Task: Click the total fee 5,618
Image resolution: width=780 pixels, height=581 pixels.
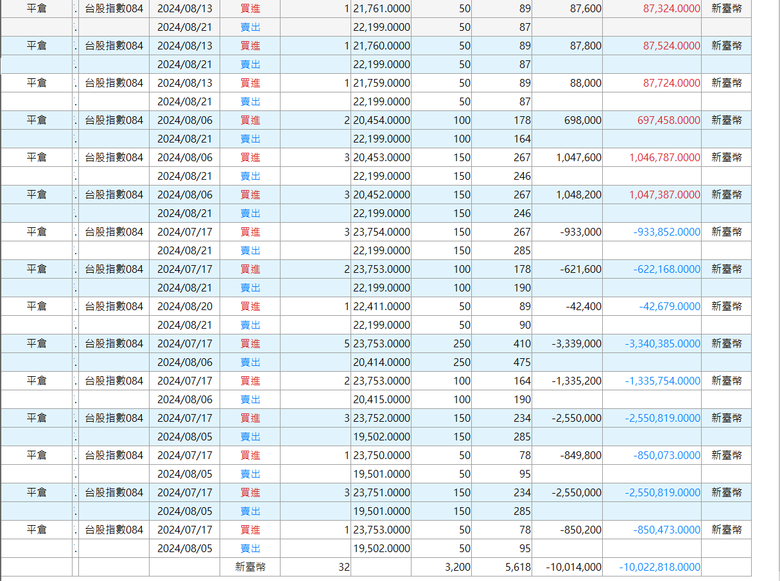Action: [x=518, y=568]
